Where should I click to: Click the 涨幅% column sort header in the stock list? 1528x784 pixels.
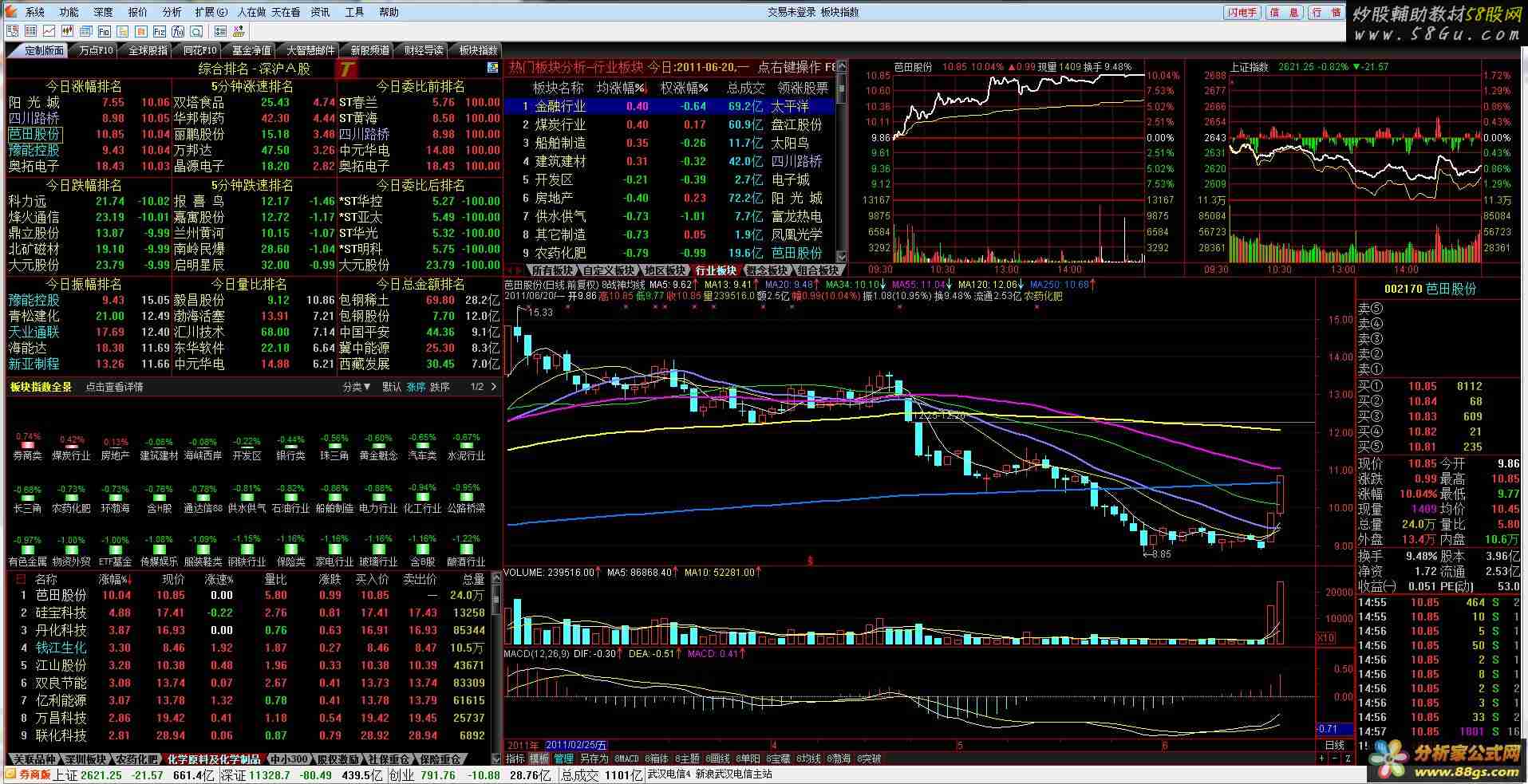point(116,580)
